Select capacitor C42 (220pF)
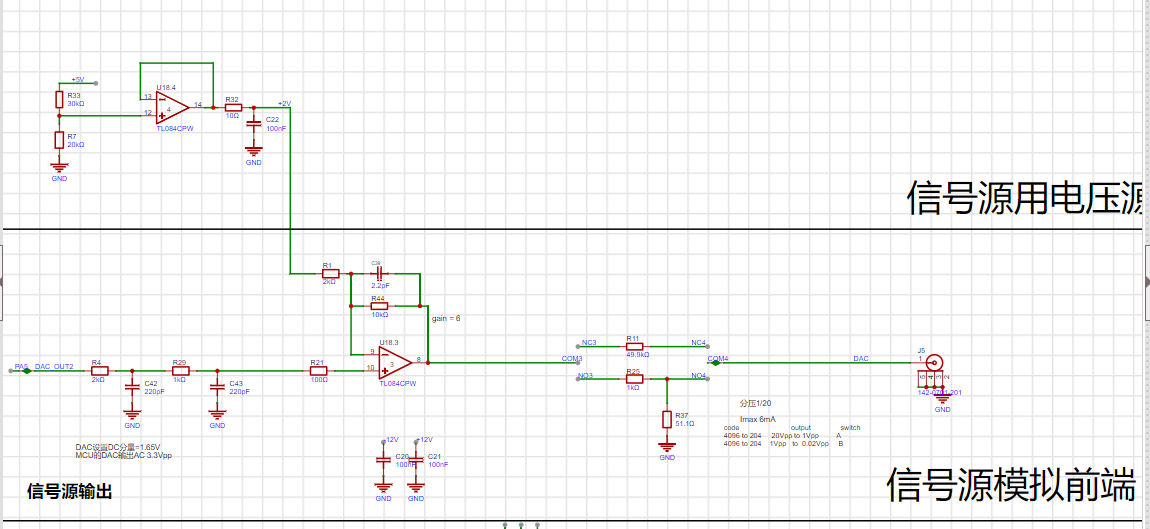1150x529 pixels. tap(132, 387)
